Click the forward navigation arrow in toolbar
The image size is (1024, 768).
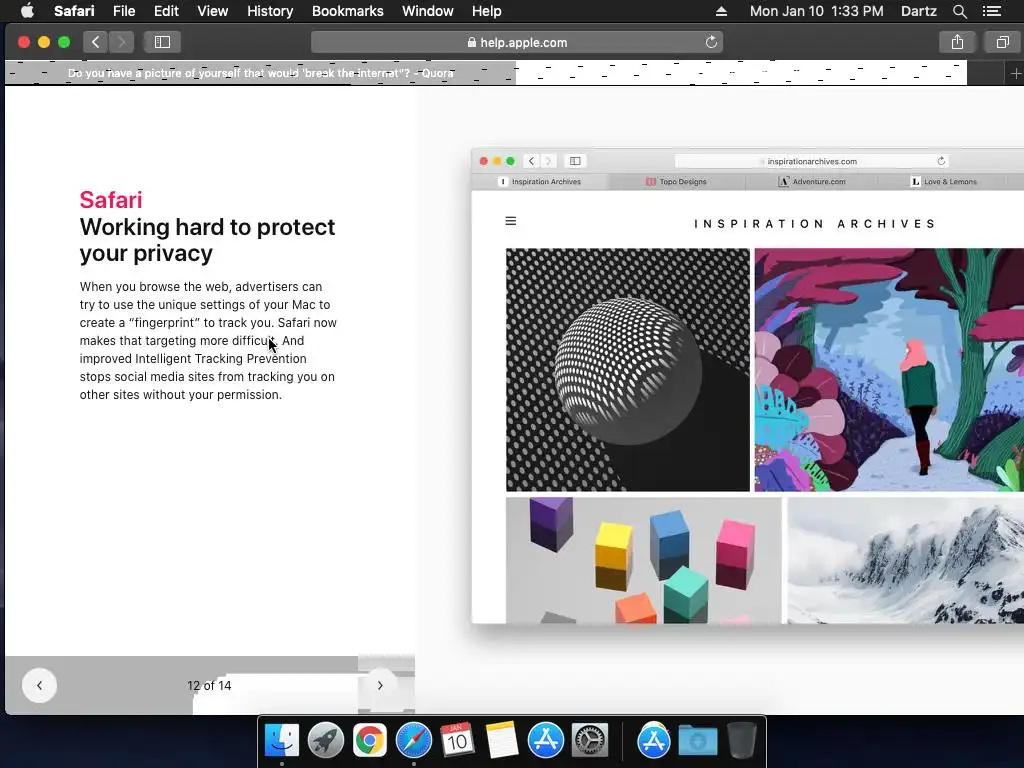(x=121, y=42)
